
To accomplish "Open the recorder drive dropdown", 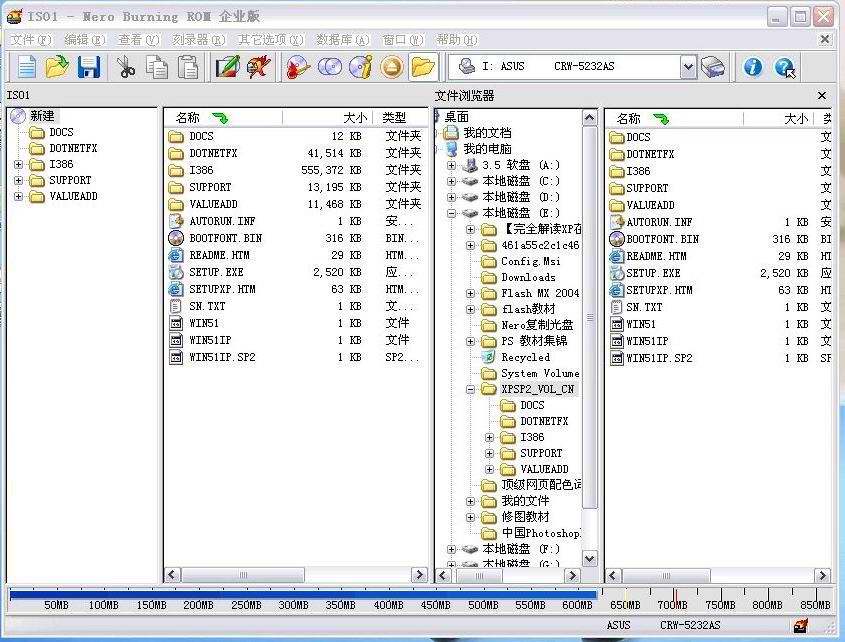I will coord(688,67).
